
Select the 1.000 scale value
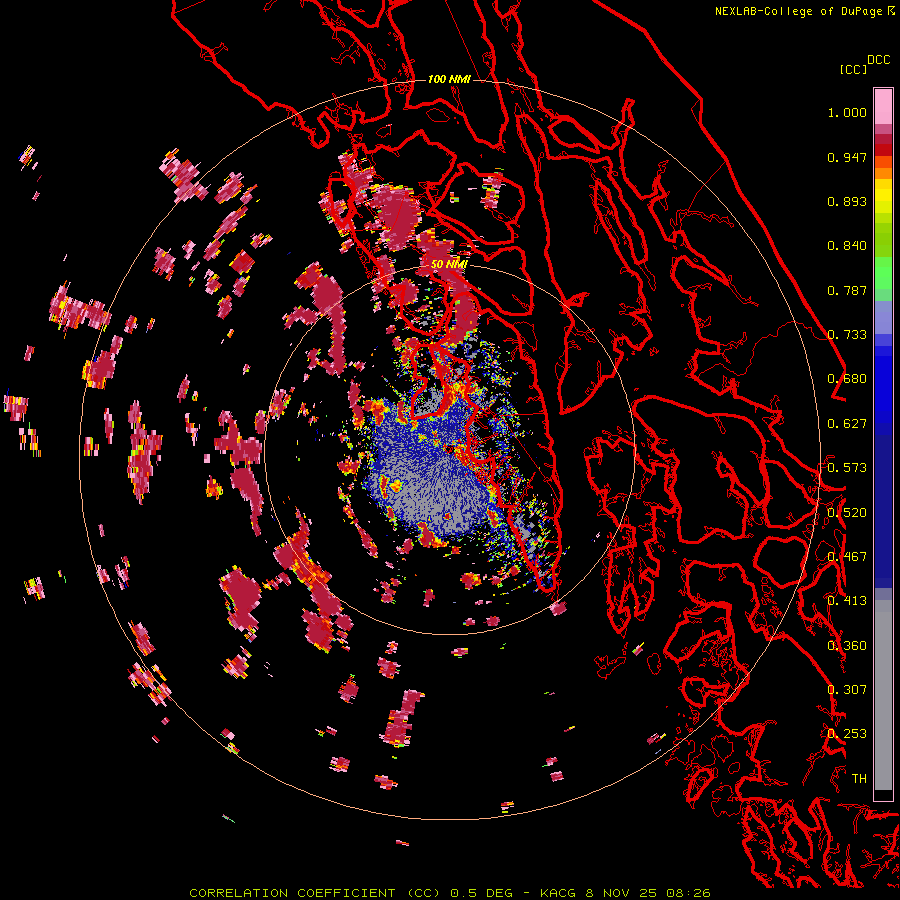[x=847, y=112]
